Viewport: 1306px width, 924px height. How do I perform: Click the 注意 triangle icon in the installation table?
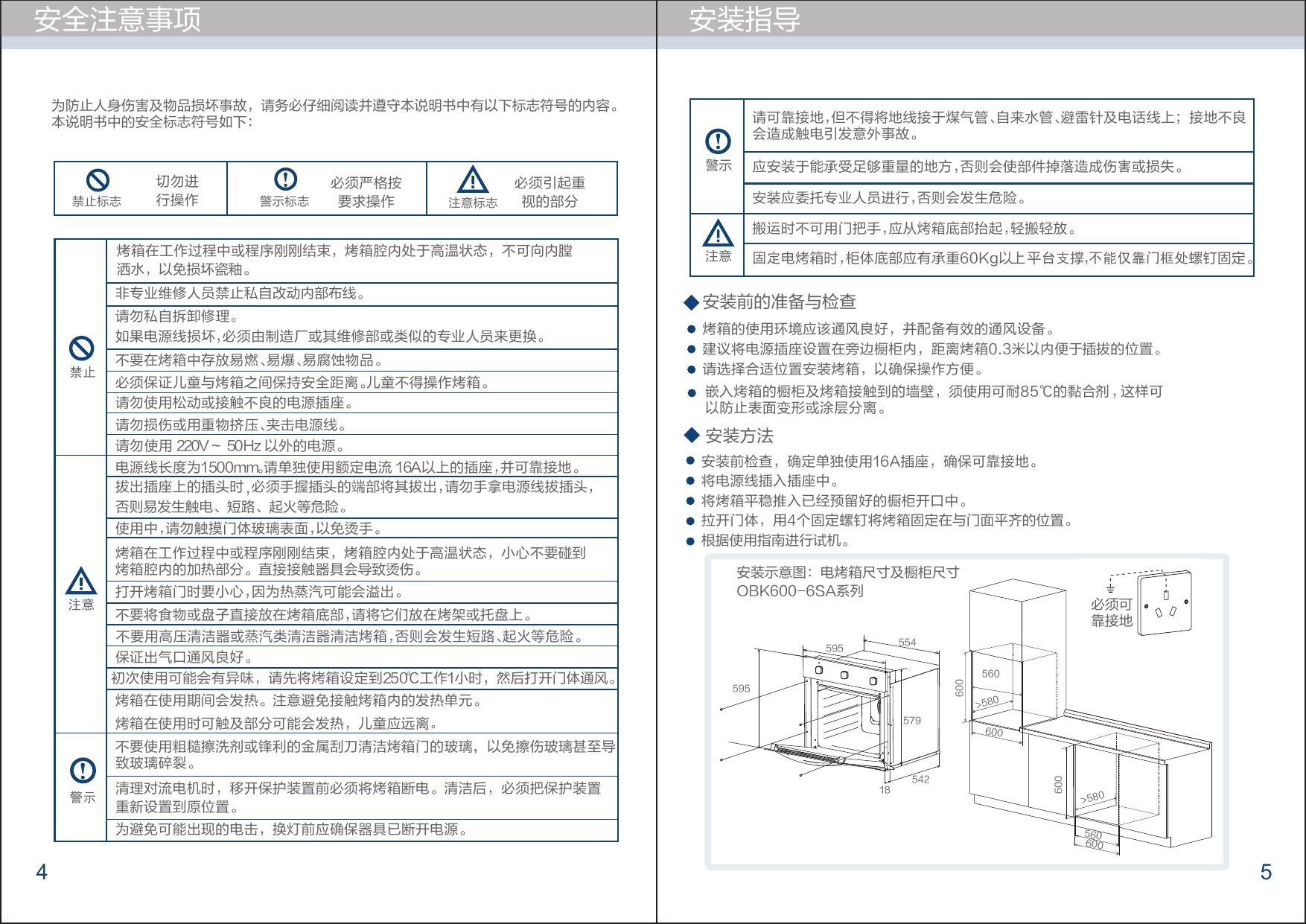(x=718, y=234)
